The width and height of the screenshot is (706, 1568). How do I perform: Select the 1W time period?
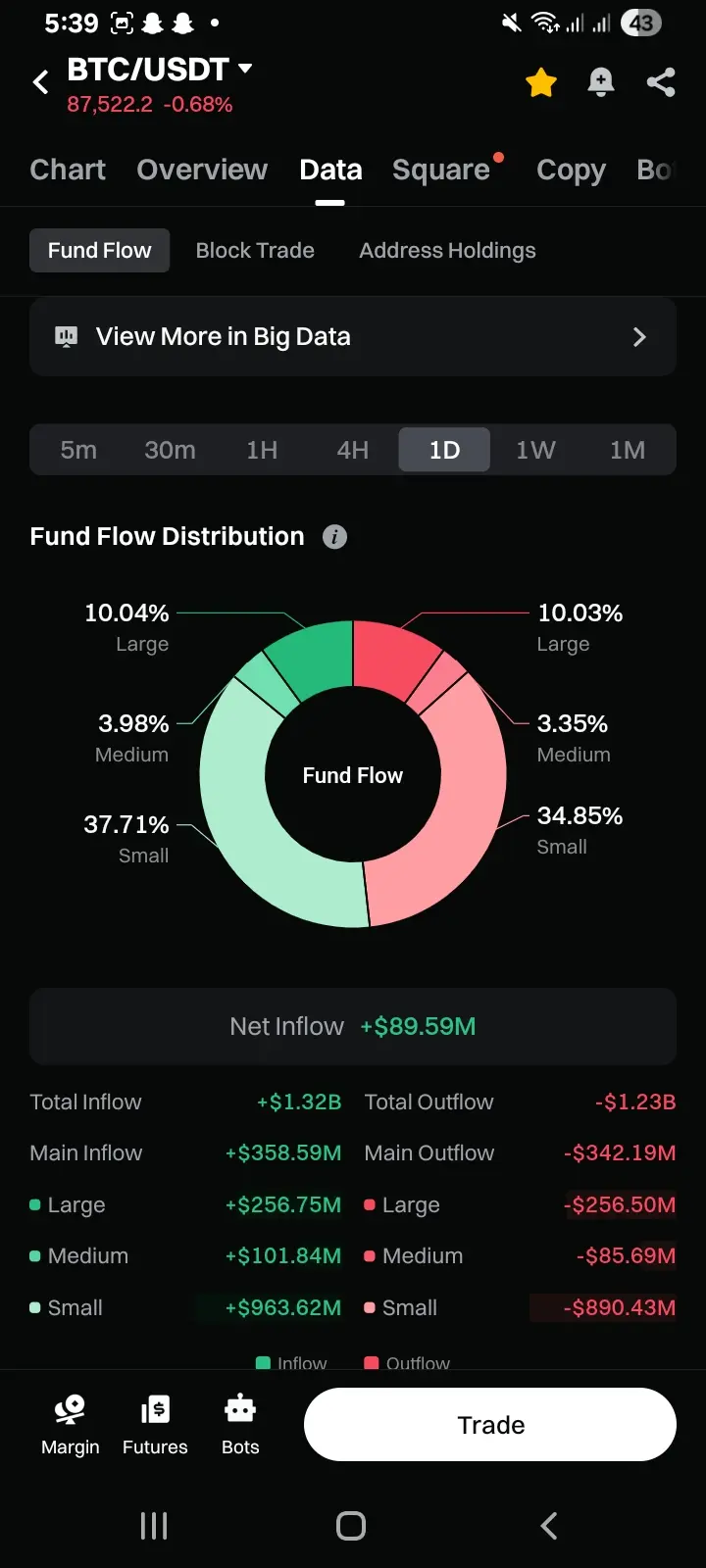tap(535, 450)
